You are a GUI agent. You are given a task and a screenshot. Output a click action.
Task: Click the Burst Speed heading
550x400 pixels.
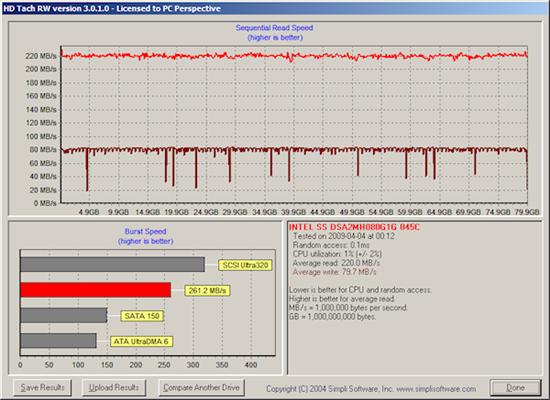[145, 232]
